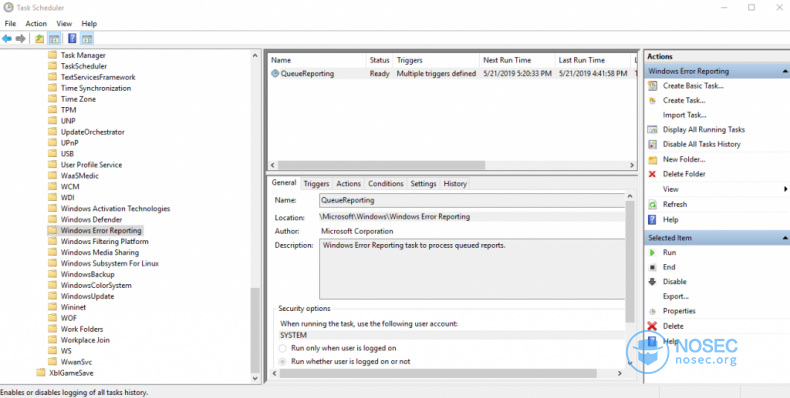Open the Help menu in menu bar

(x=89, y=24)
